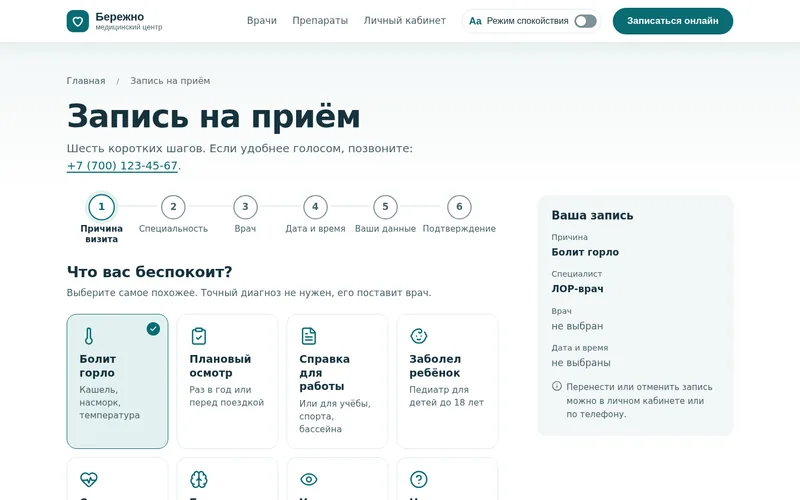Click the Раз в год или перед поездкой text
This screenshot has width=800, height=500.
[227, 396]
